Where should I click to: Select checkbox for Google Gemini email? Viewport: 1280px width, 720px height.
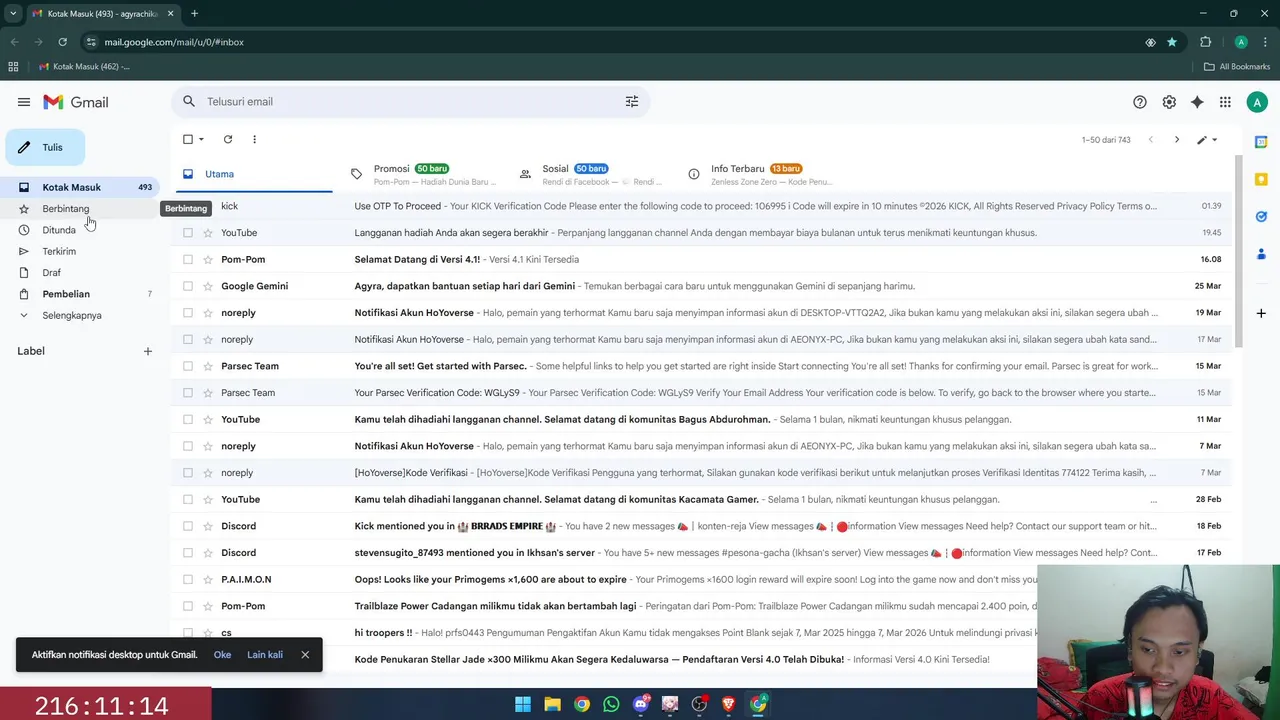[187, 286]
